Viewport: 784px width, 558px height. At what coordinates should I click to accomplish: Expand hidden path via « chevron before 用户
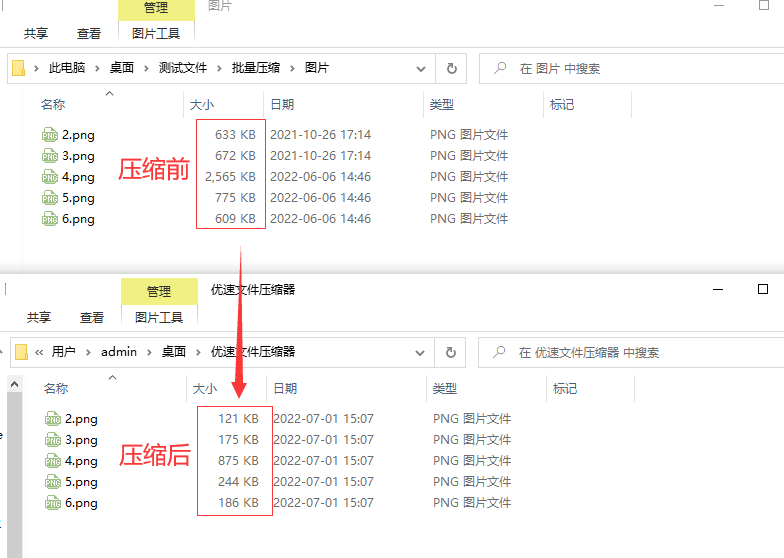click(x=39, y=353)
